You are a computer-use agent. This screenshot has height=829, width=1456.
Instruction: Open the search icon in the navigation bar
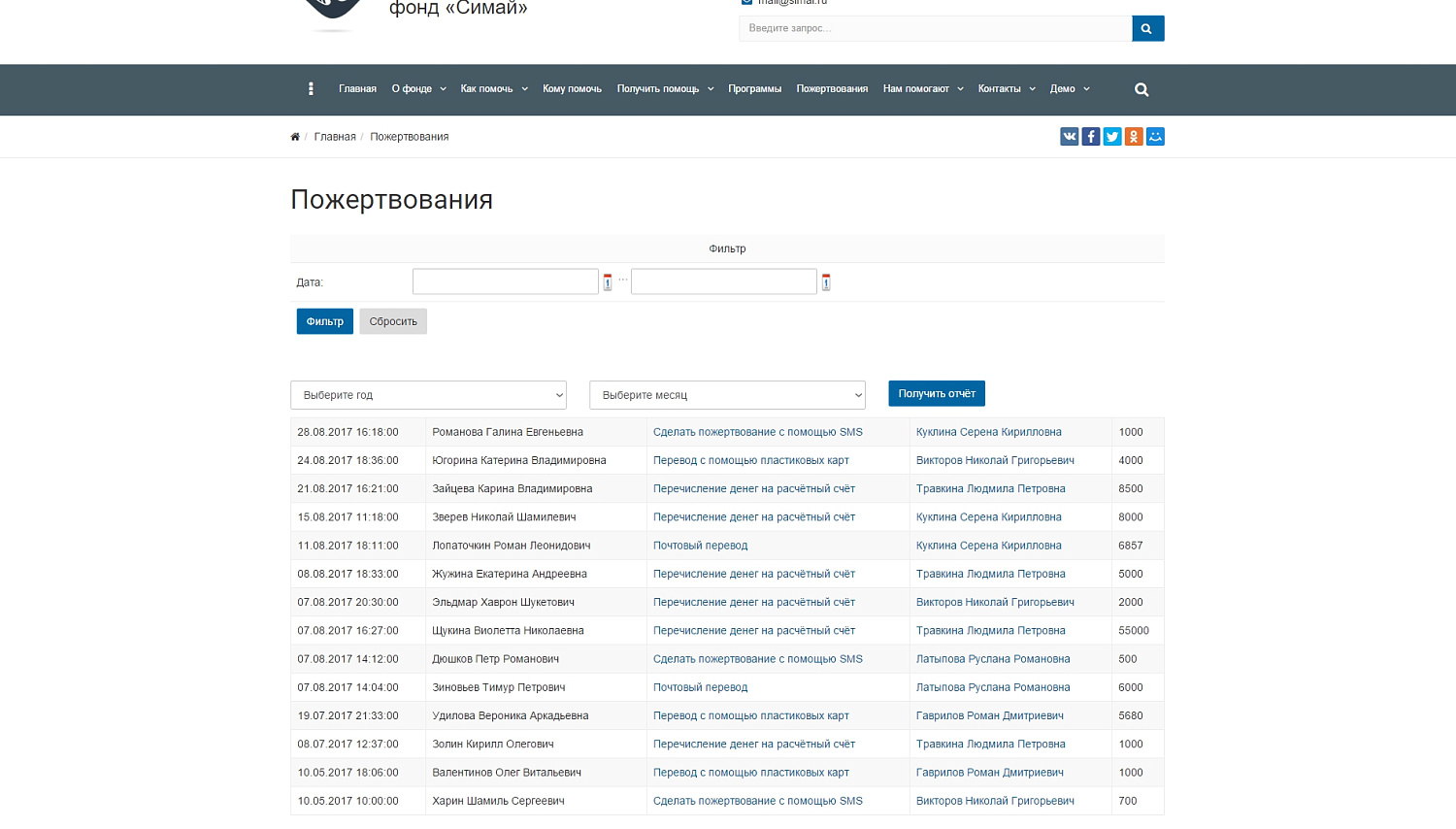coord(1142,89)
